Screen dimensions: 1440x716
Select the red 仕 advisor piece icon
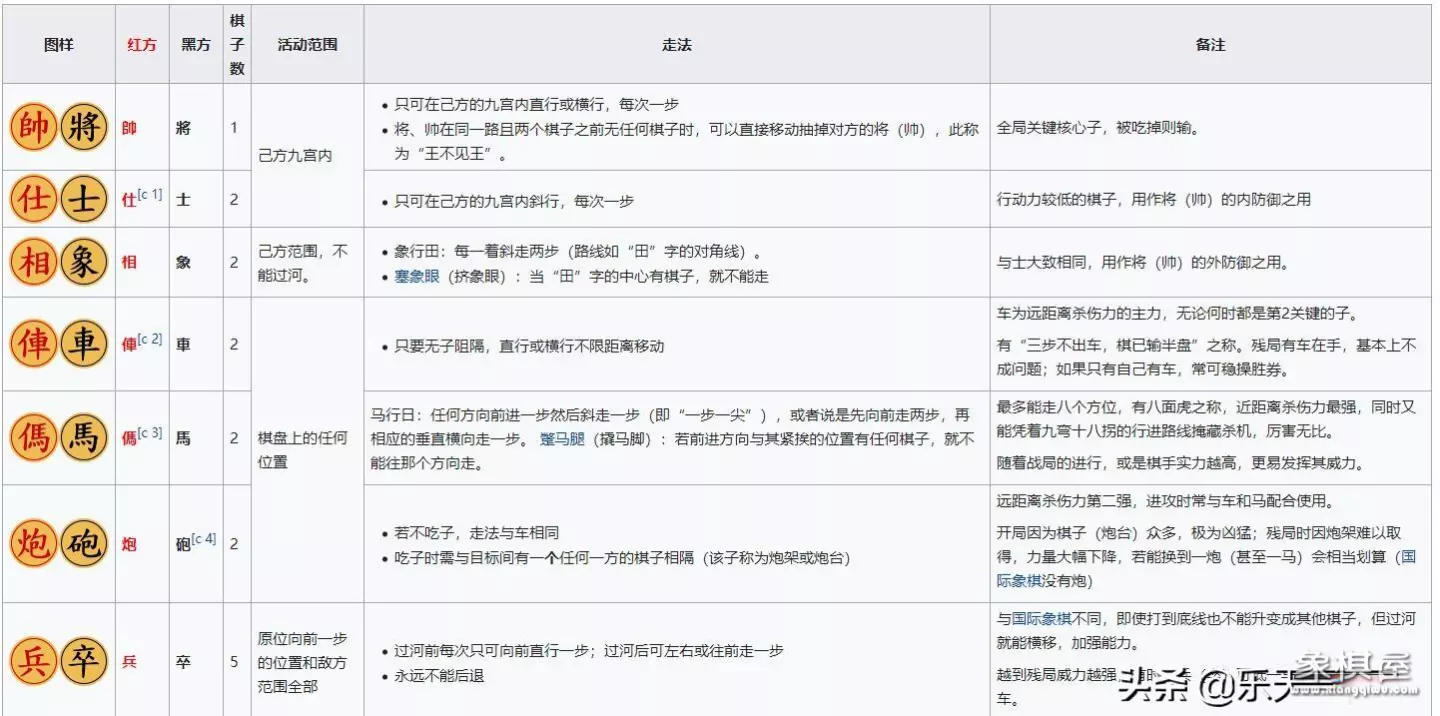[33, 198]
